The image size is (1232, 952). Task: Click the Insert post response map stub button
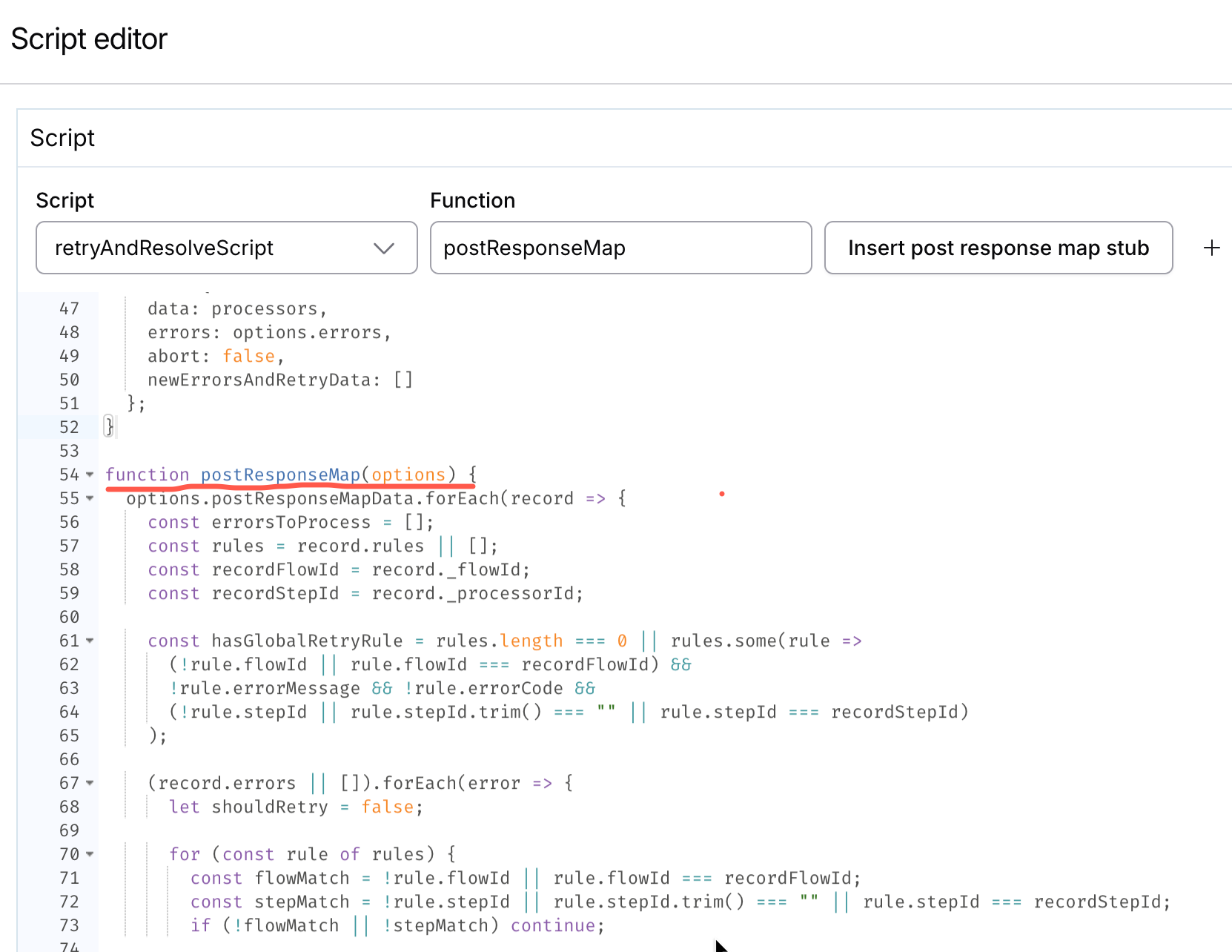tap(998, 248)
